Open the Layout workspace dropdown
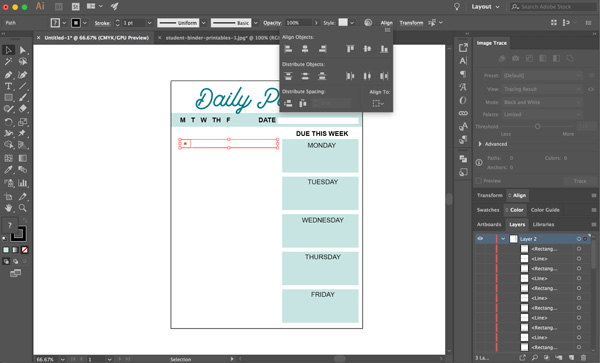 tap(485, 7)
